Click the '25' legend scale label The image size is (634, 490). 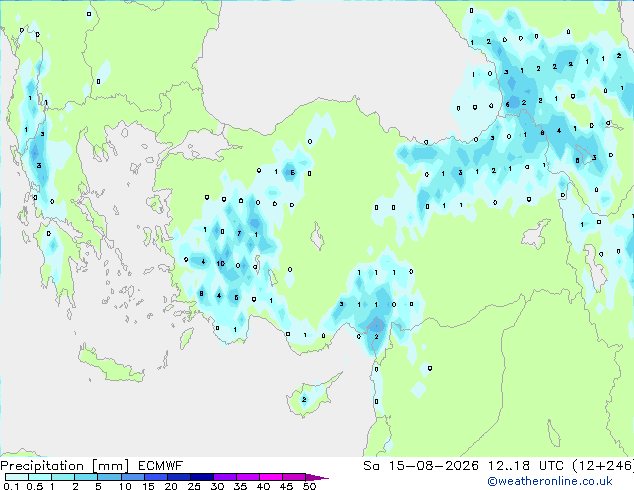(x=194, y=486)
